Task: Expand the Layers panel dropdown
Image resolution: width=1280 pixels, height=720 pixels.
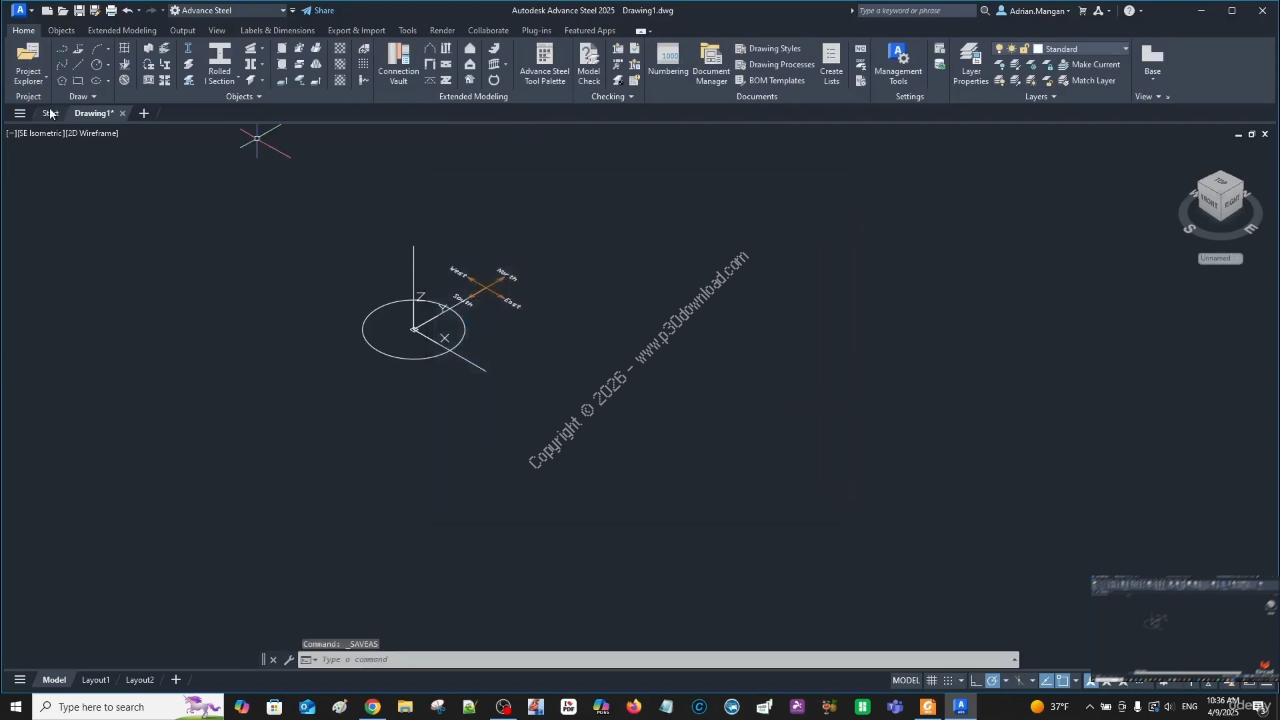Action: 1040,96
